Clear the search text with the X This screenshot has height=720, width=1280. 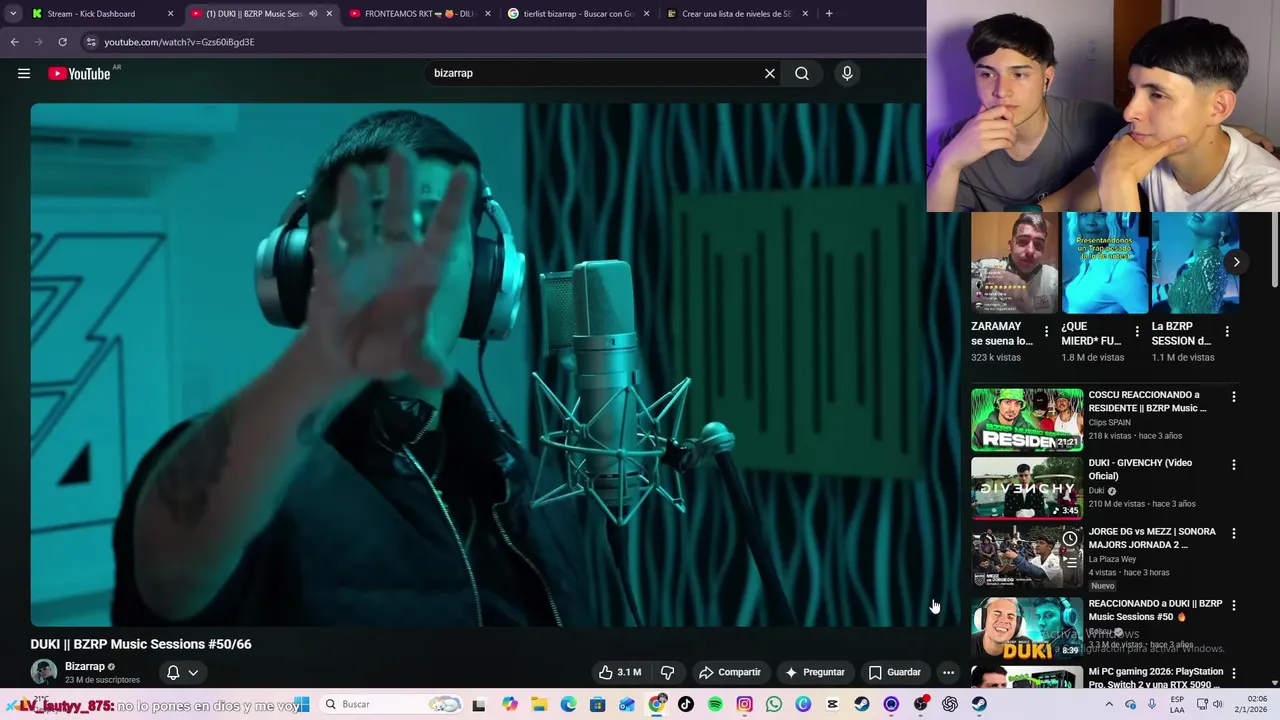coord(770,73)
